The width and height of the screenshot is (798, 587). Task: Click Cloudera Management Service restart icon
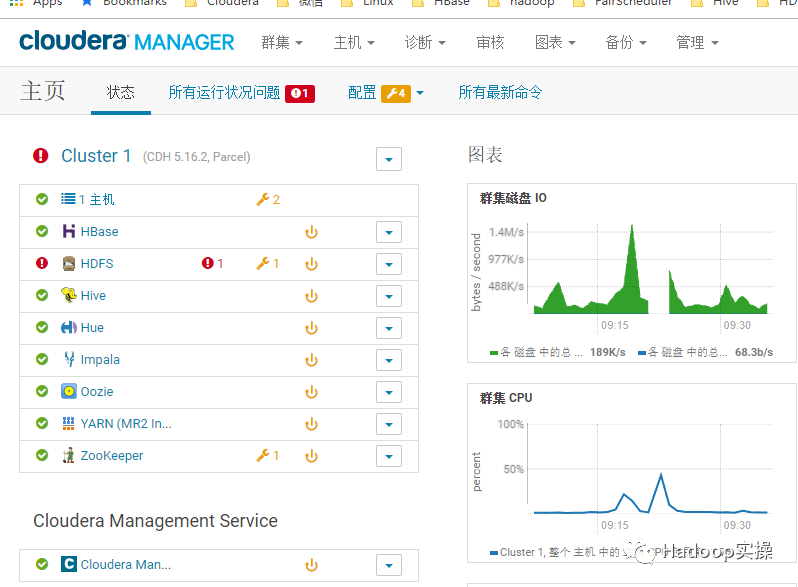pyautogui.click(x=311, y=565)
